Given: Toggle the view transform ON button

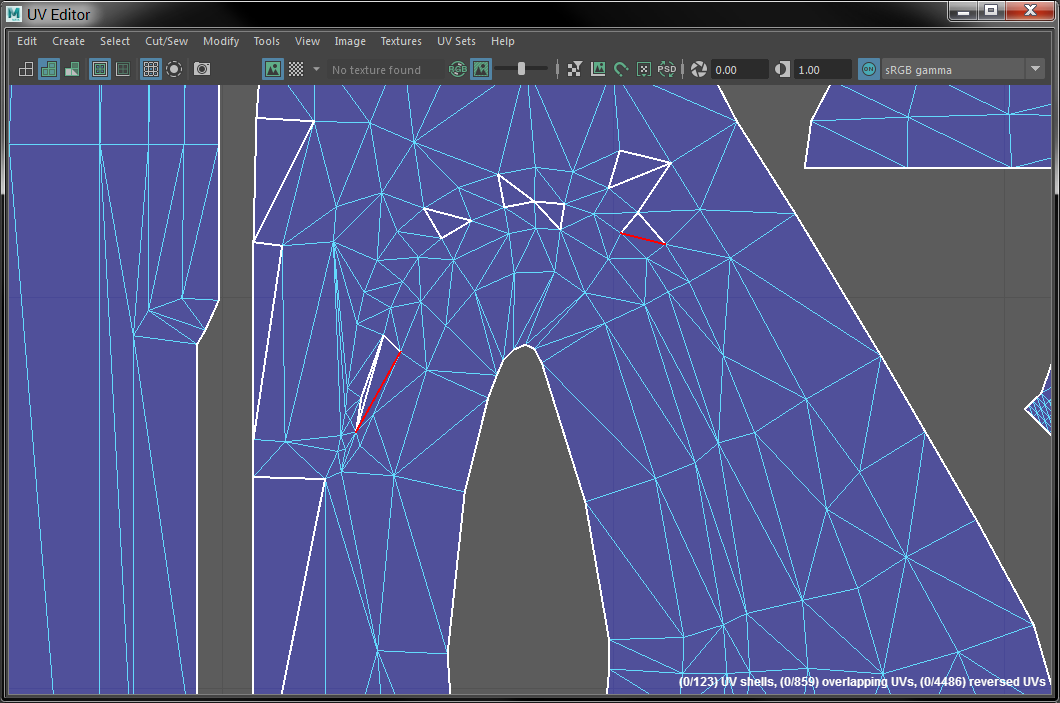Looking at the screenshot, I should pyautogui.click(x=869, y=69).
